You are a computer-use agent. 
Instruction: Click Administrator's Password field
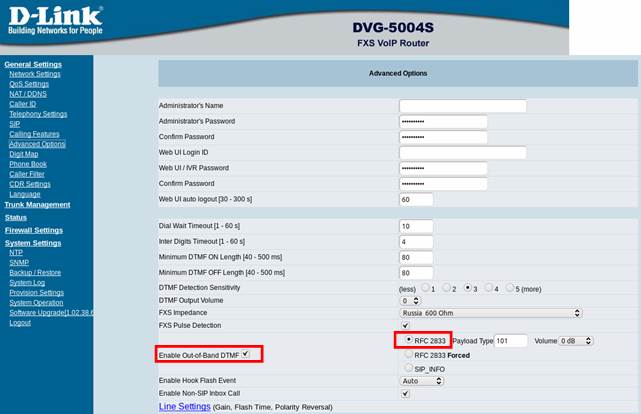pos(443,121)
